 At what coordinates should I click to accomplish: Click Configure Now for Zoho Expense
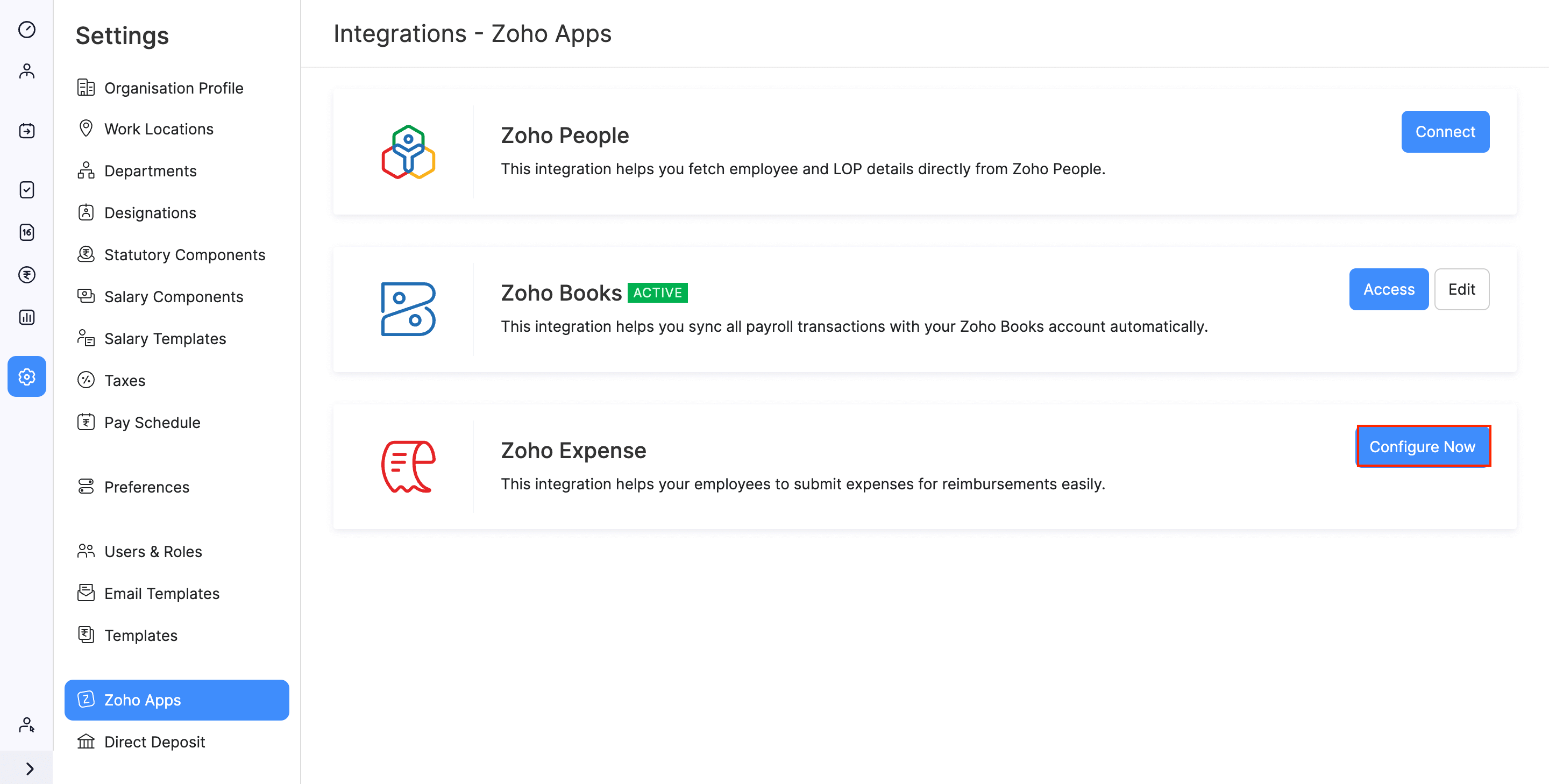[x=1423, y=446]
